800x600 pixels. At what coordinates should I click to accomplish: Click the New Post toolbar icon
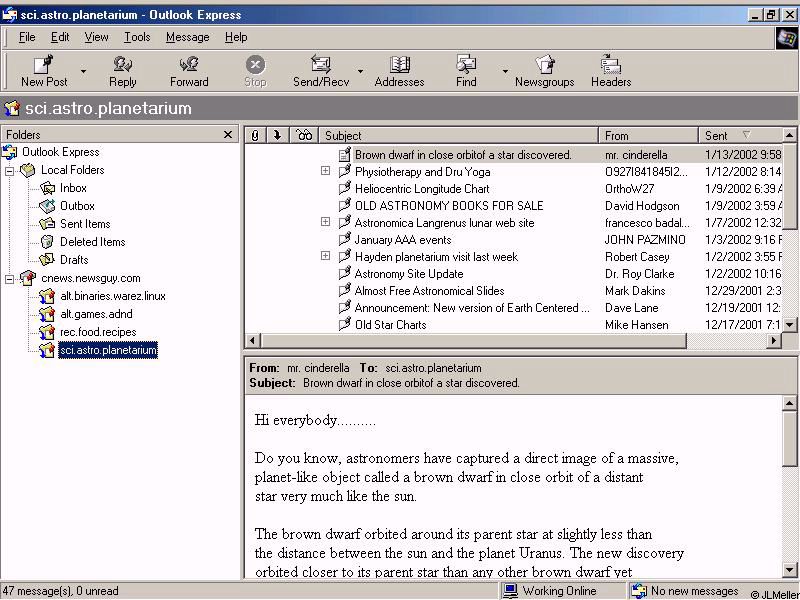tap(44, 66)
